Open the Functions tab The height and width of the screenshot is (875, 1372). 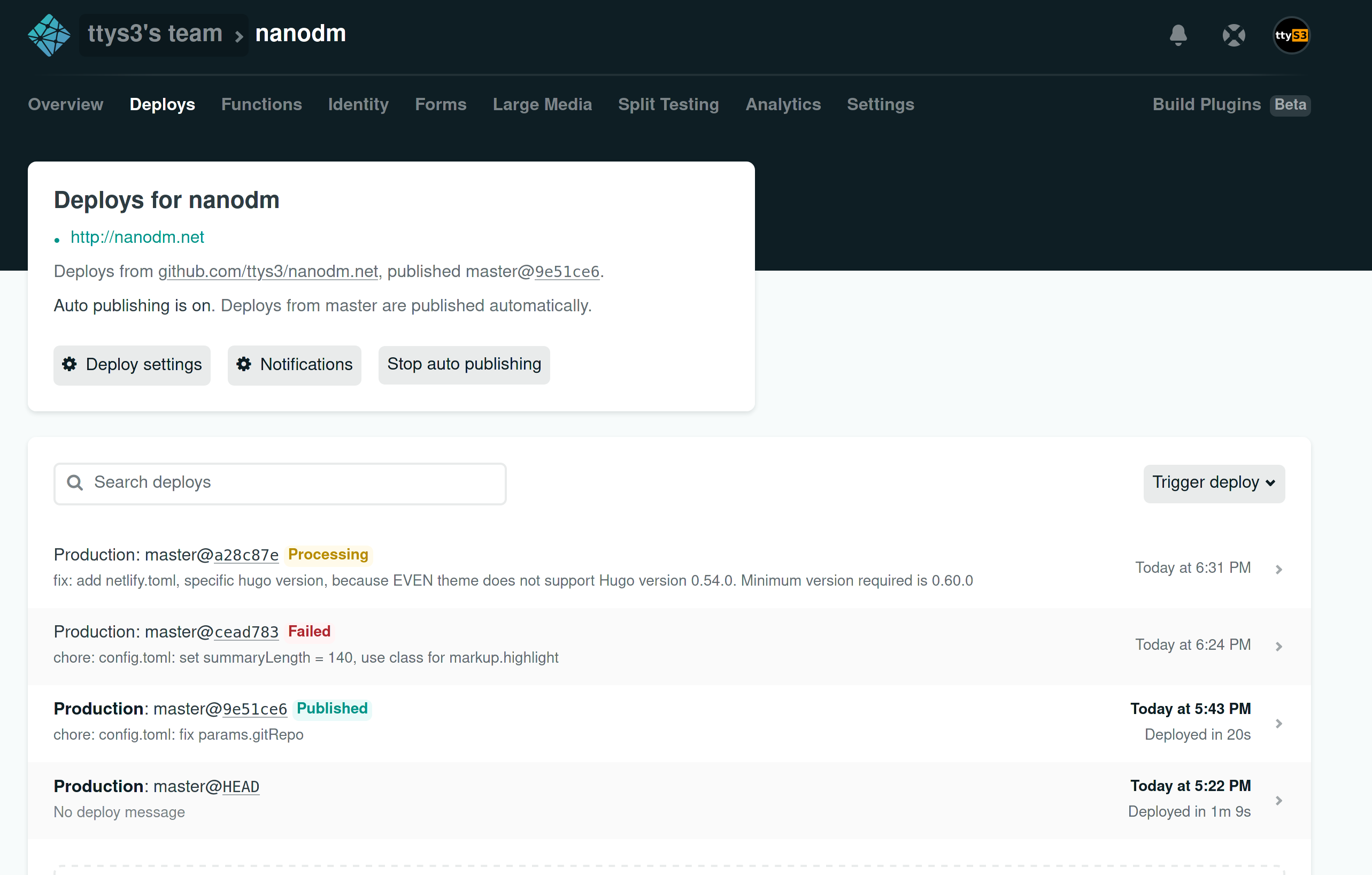click(261, 104)
